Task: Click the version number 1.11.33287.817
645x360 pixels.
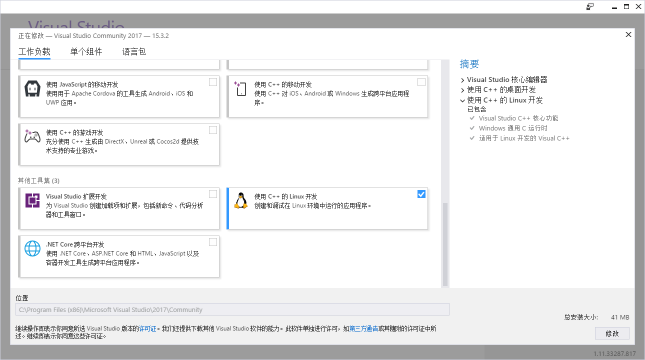Action: tap(615, 354)
